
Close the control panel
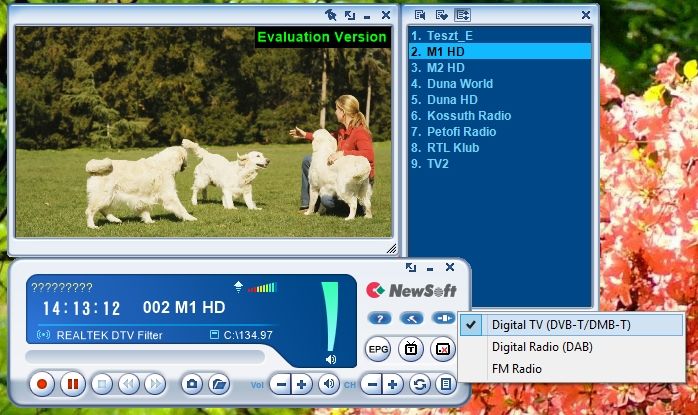click(450, 267)
